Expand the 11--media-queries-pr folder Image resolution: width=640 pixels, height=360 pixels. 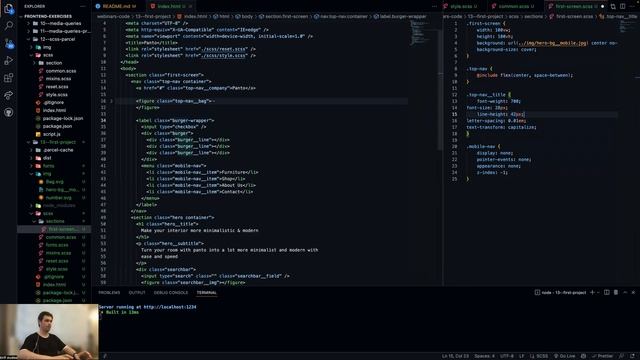coord(59,31)
